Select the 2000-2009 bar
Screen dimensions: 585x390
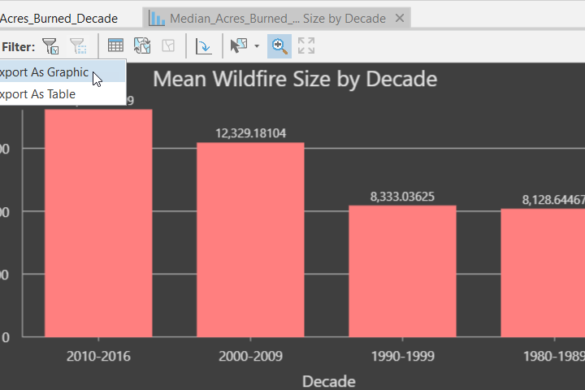(x=250, y=240)
